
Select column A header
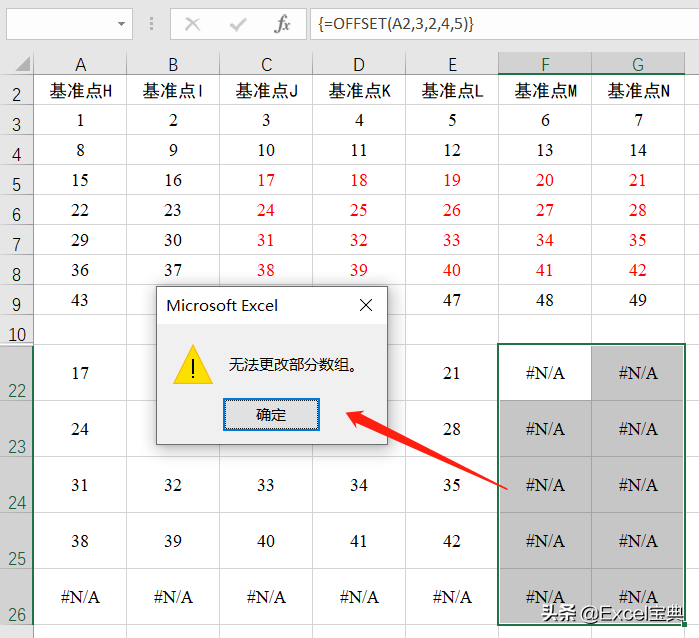[80, 65]
